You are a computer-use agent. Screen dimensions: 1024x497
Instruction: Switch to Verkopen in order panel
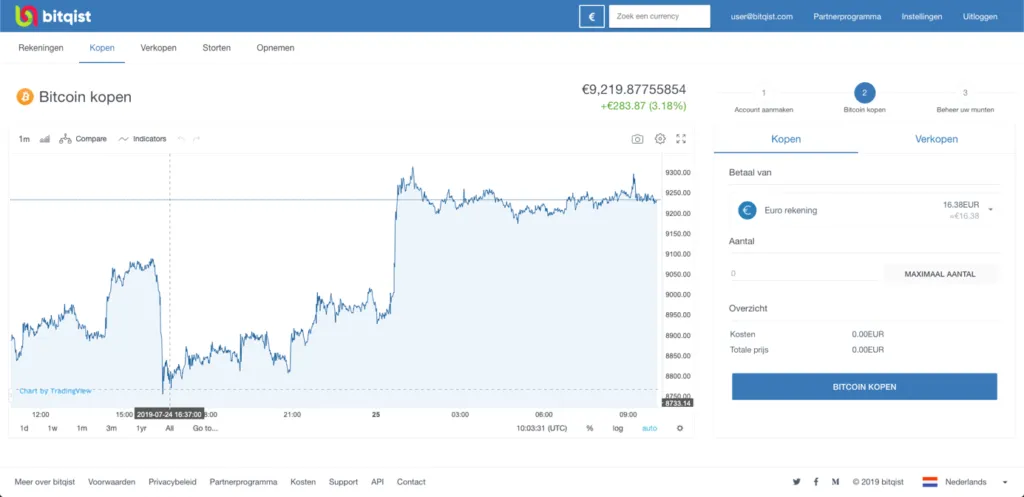tap(936, 139)
